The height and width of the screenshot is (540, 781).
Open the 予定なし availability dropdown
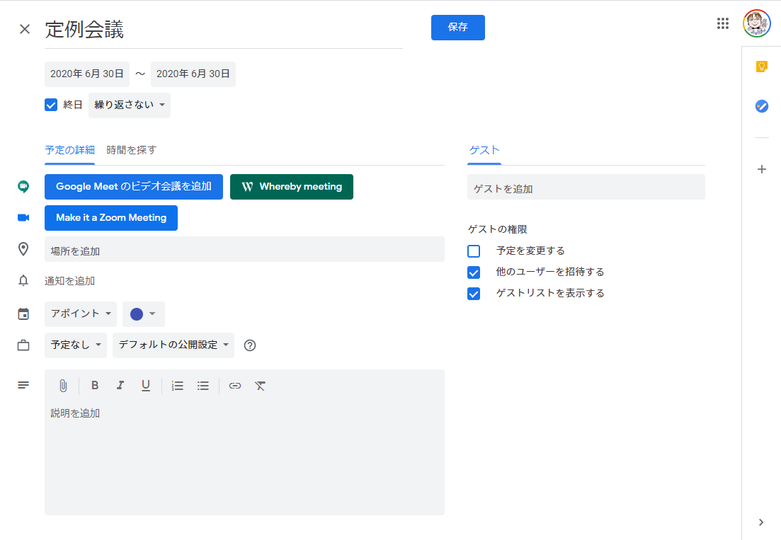coord(75,345)
